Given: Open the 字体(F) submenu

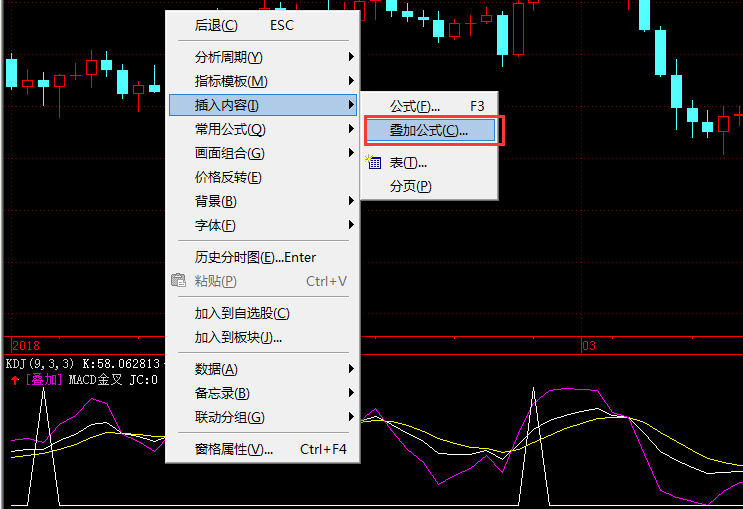Looking at the screenshot, I should pyautogui.click(x=263, y=225).
